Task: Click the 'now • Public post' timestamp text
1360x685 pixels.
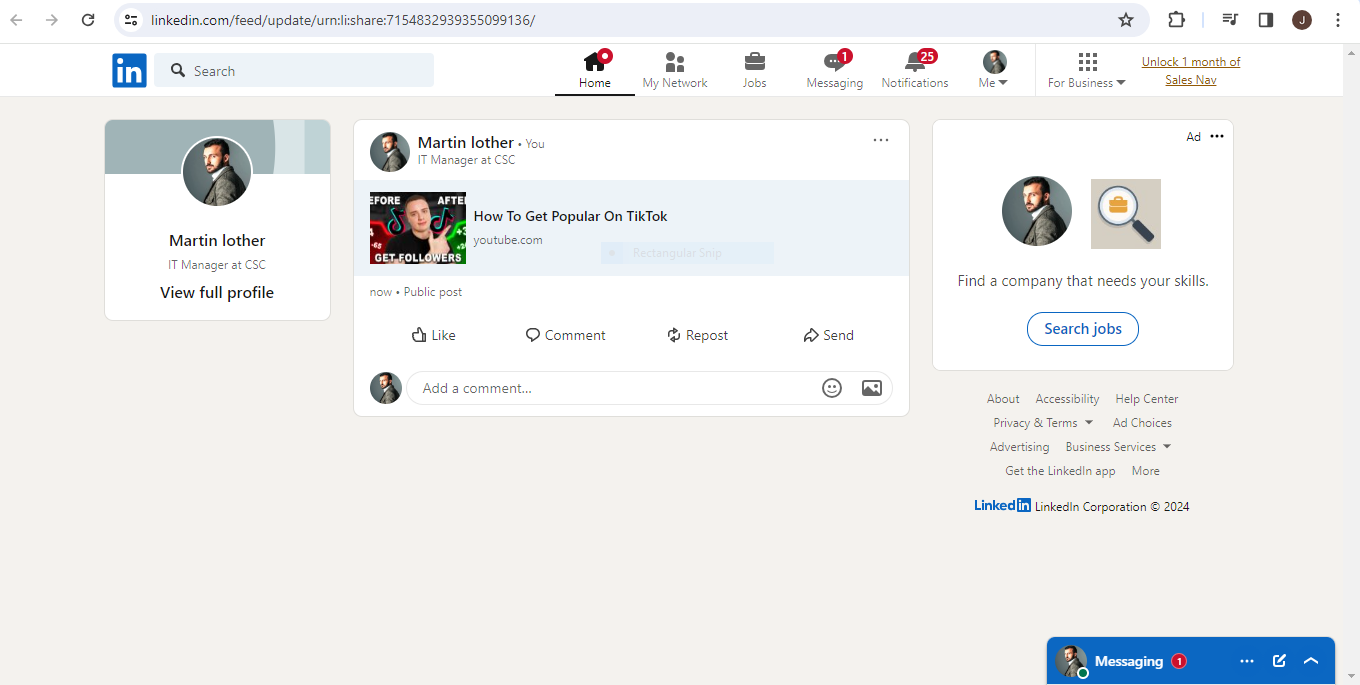Action: (x=416, y=292)
